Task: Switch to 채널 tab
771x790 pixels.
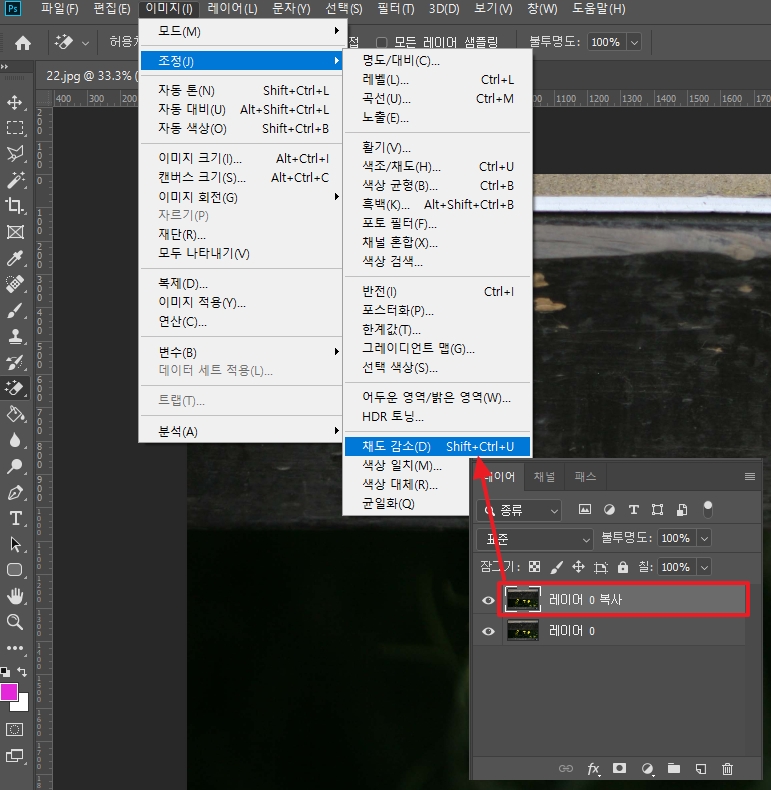Action: tap(544, 477)
